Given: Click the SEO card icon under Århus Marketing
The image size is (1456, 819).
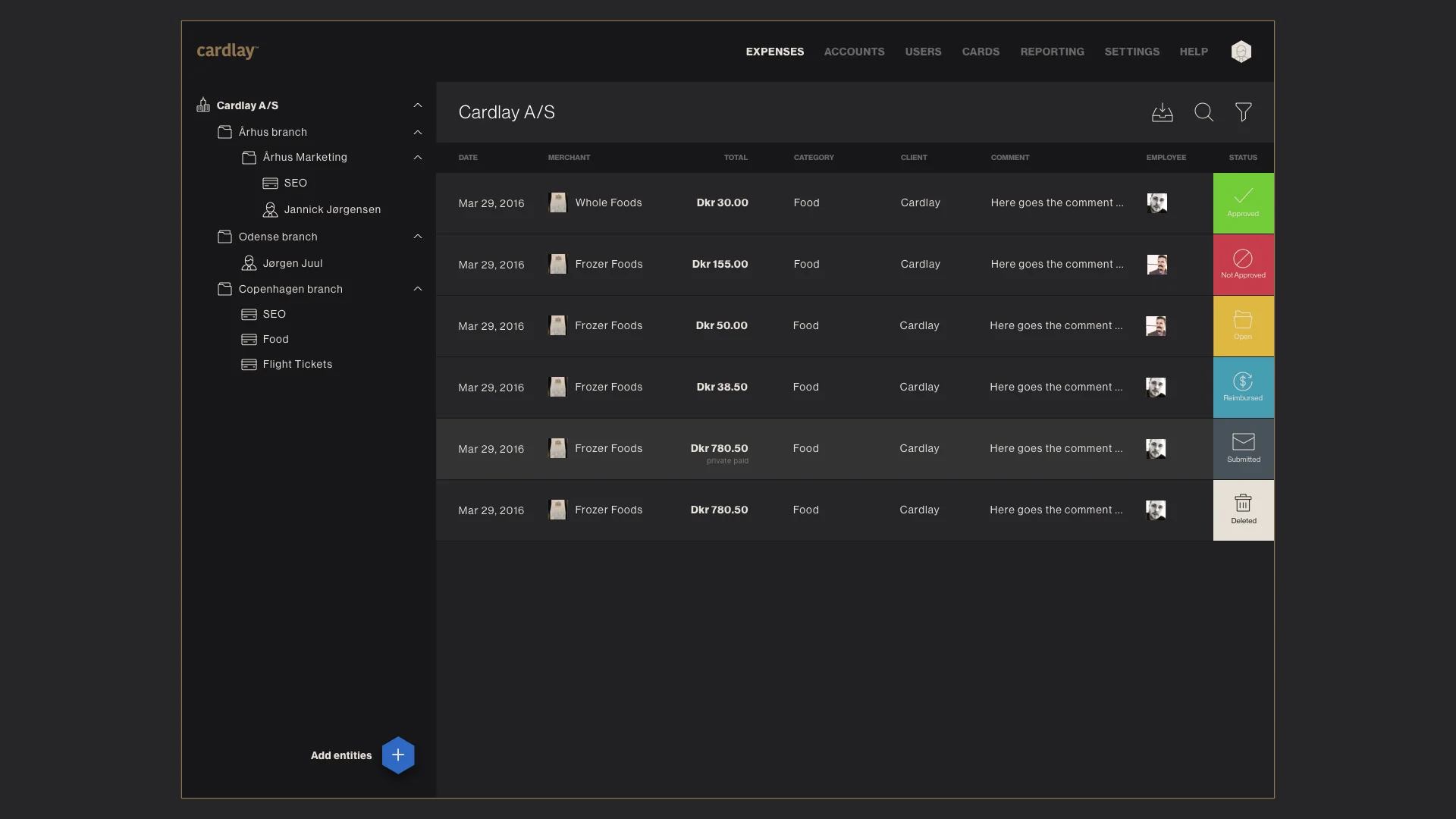Looking at the screenshot, I should (270, 184).
